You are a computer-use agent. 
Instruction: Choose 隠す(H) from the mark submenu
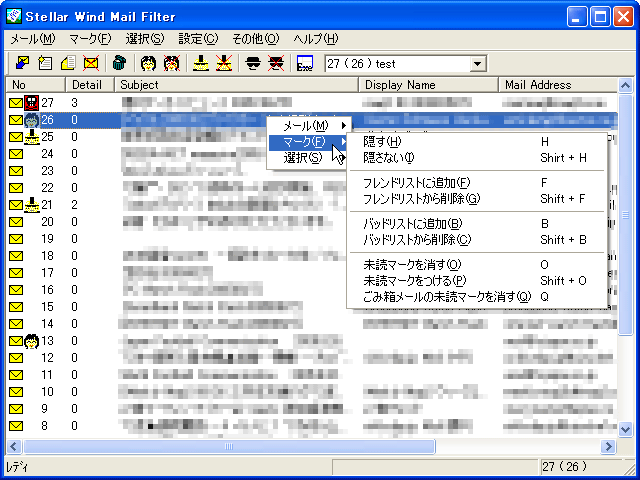pyautogui.click(x=477, y=142)
